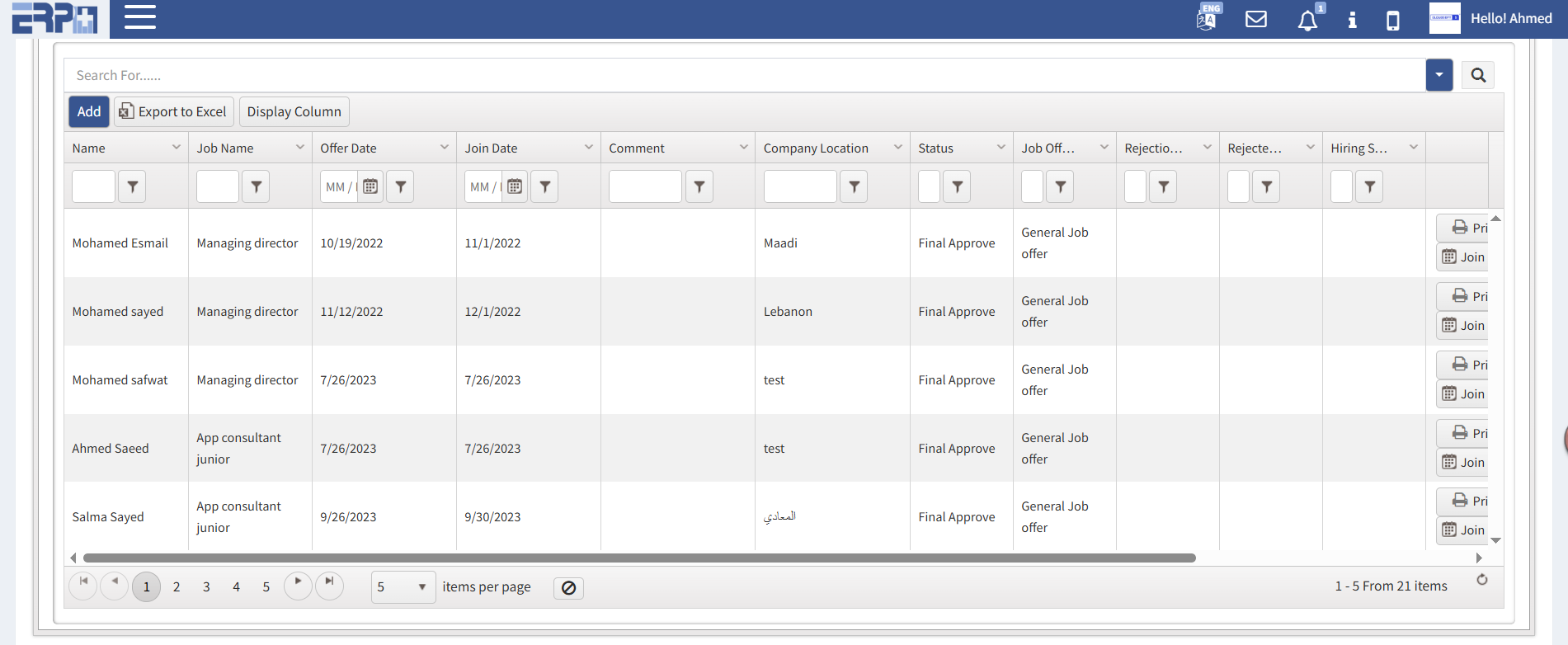The width and height of the screenshot is (1568, 645).
Task: Click the horizontal scrollbar of the grid
Action: point(639,558)
